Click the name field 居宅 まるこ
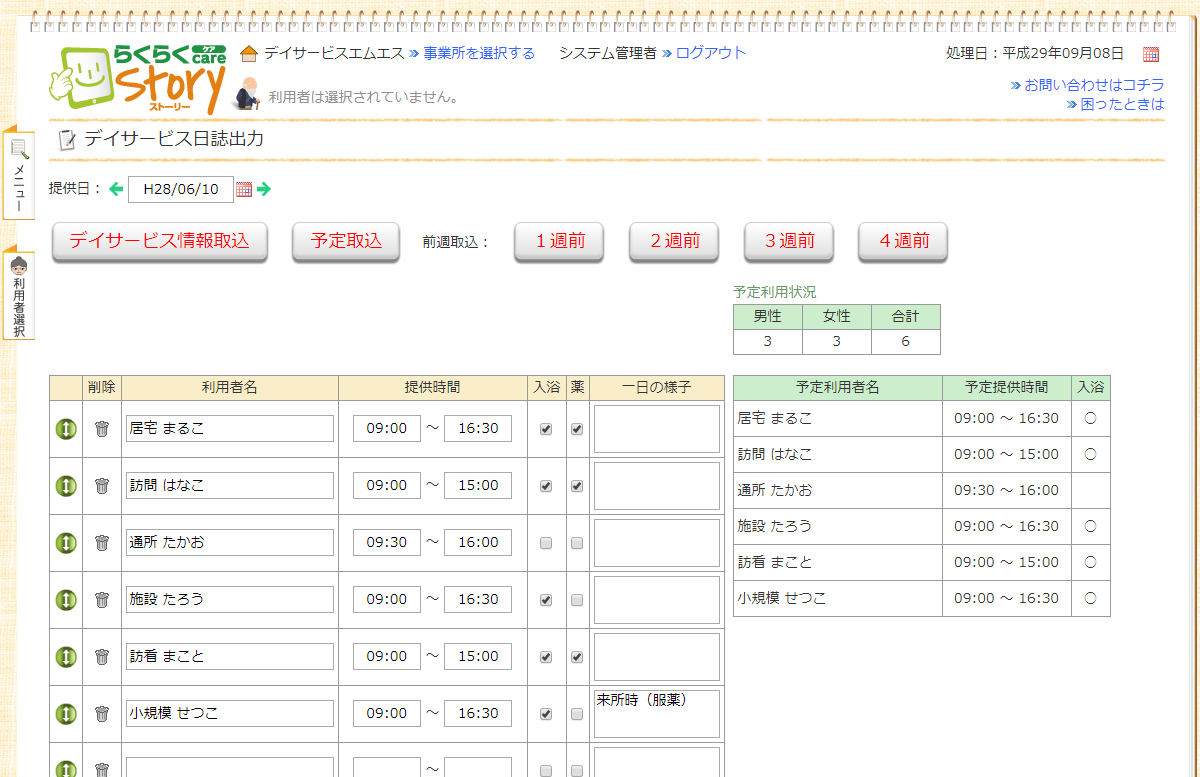 point(230,429)
